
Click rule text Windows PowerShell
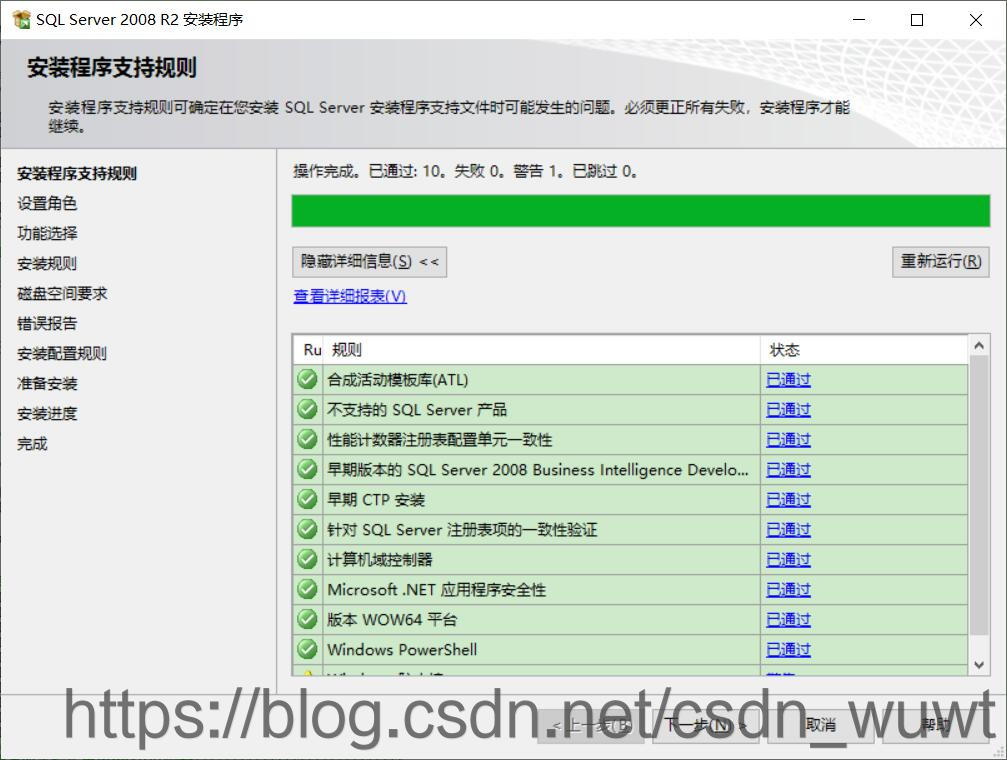(402, 650)
